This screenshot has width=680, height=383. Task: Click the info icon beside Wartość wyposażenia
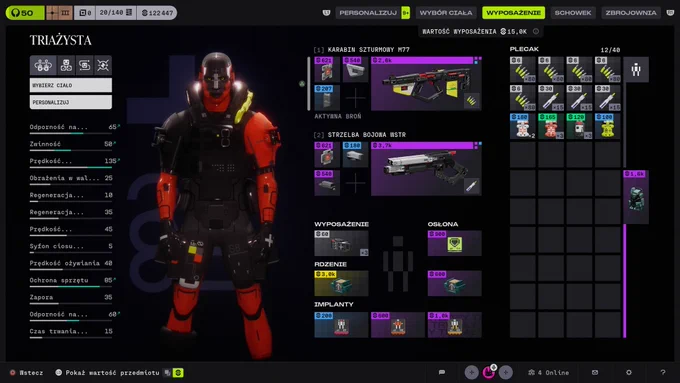click(x=536, y=31)
